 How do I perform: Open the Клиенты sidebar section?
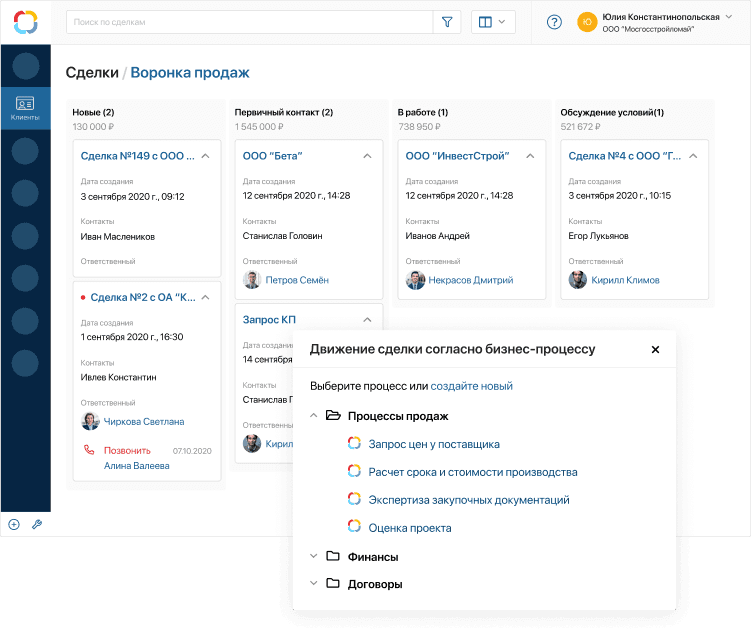[25, 108]
